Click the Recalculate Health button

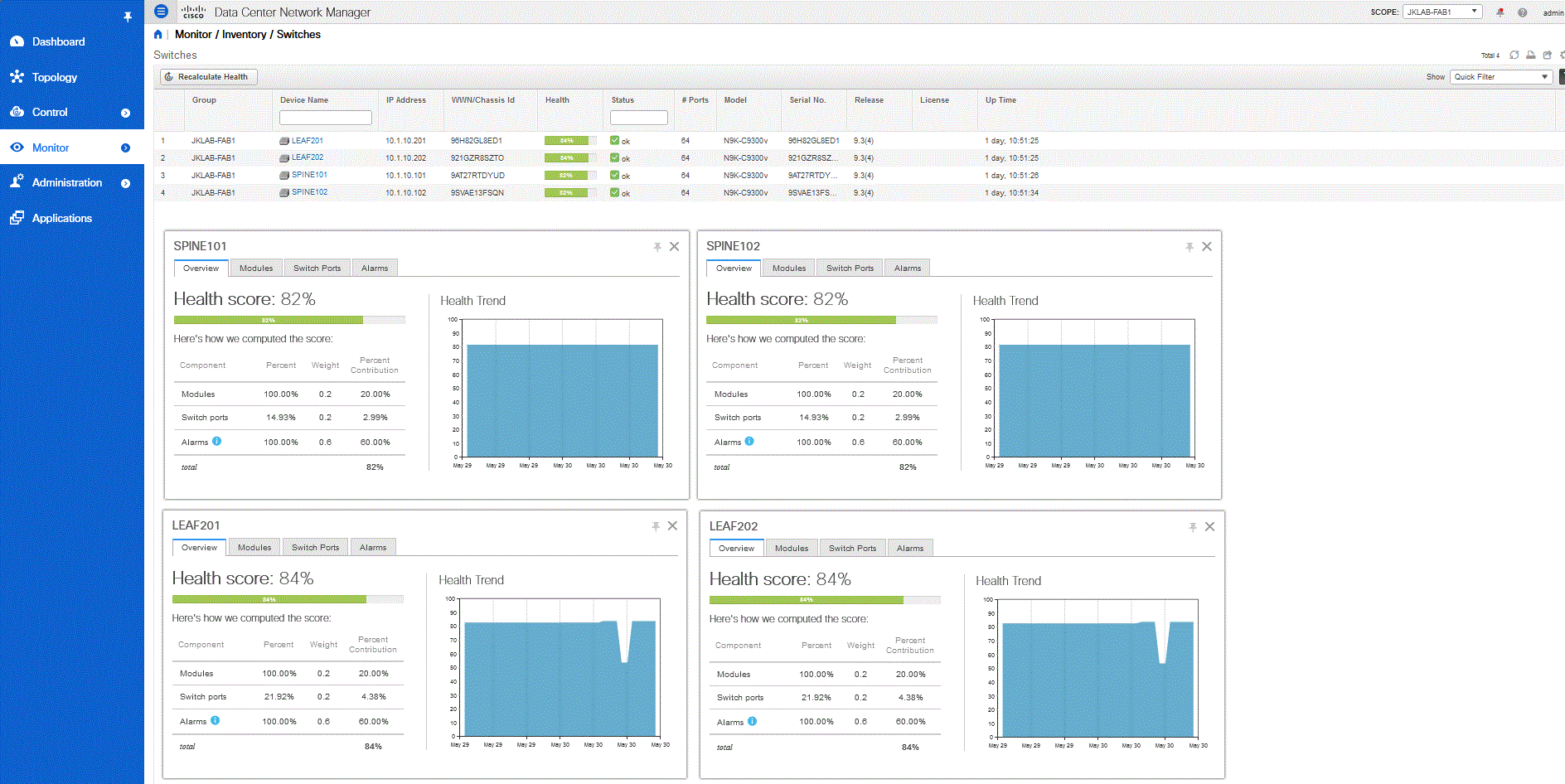(x=209, y=77)
